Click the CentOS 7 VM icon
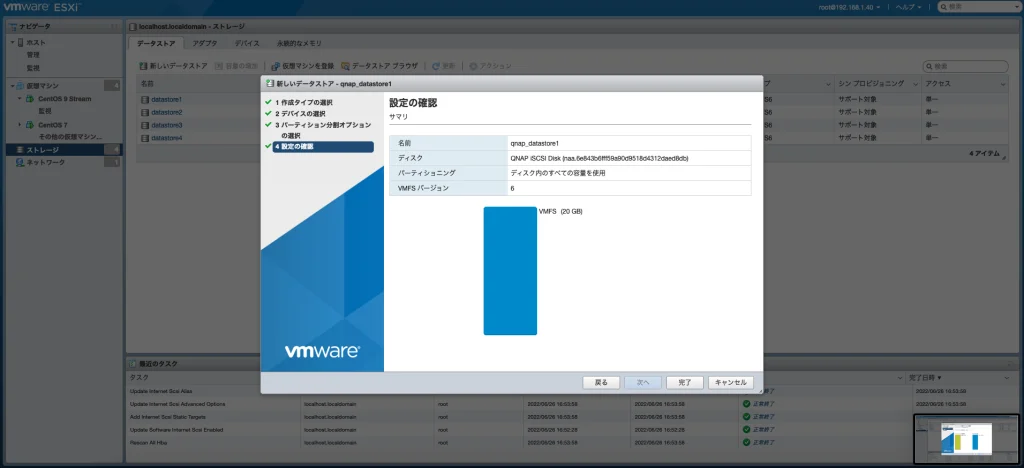 (x=29, y=124)
